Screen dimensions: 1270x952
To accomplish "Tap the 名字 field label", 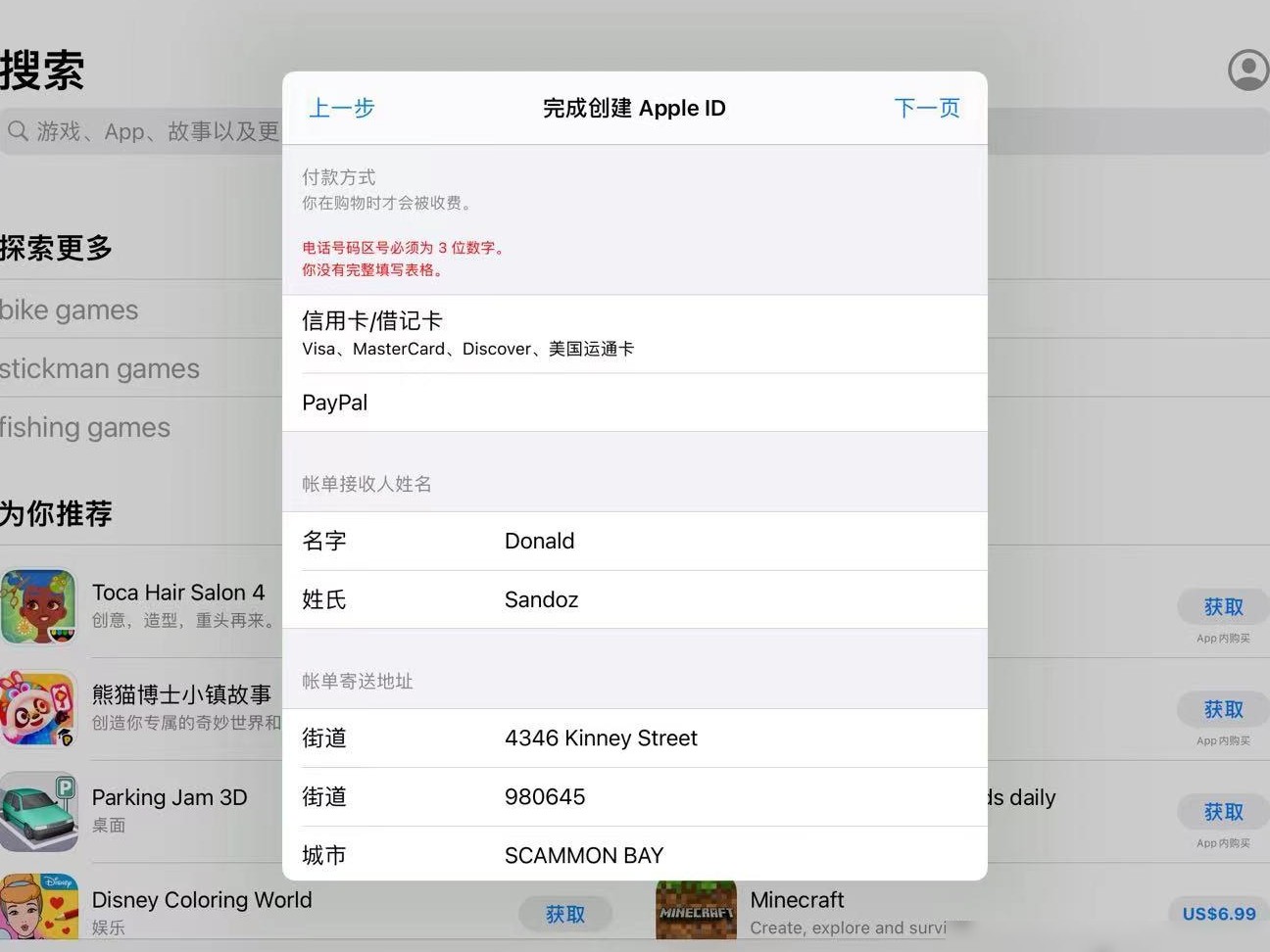I will pyautogui.click(x=324, y=541).
